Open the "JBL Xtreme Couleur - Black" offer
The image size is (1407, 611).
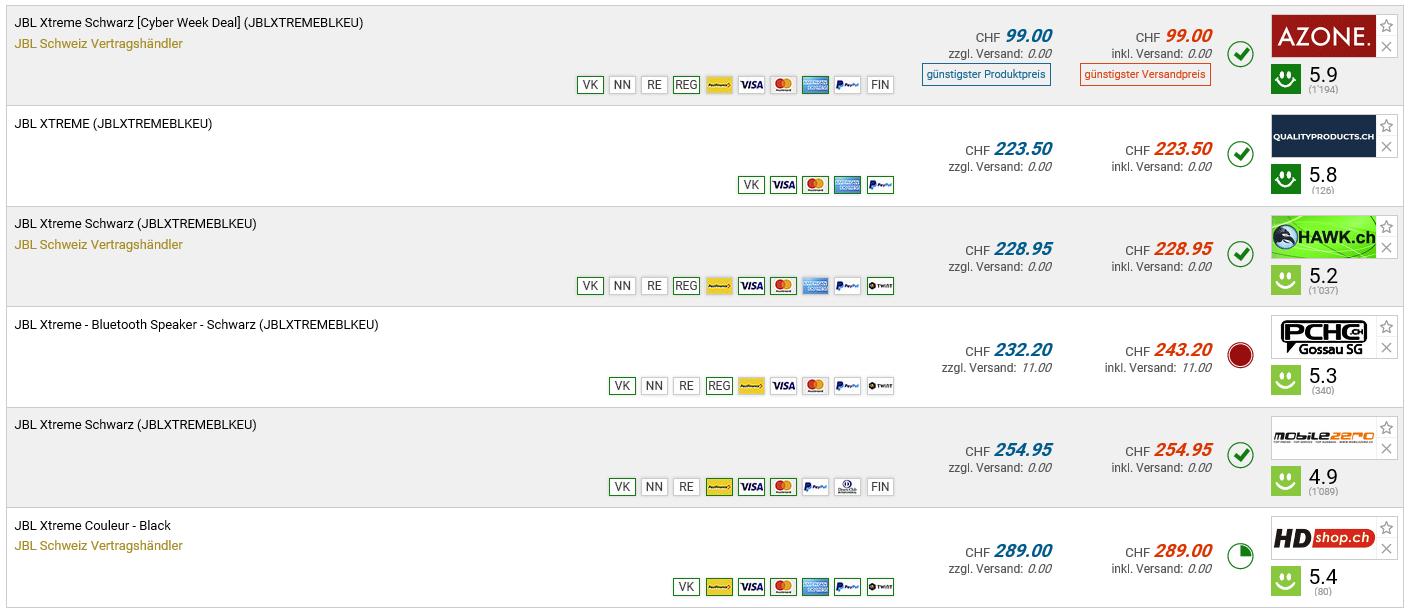[x=93, y=526]
